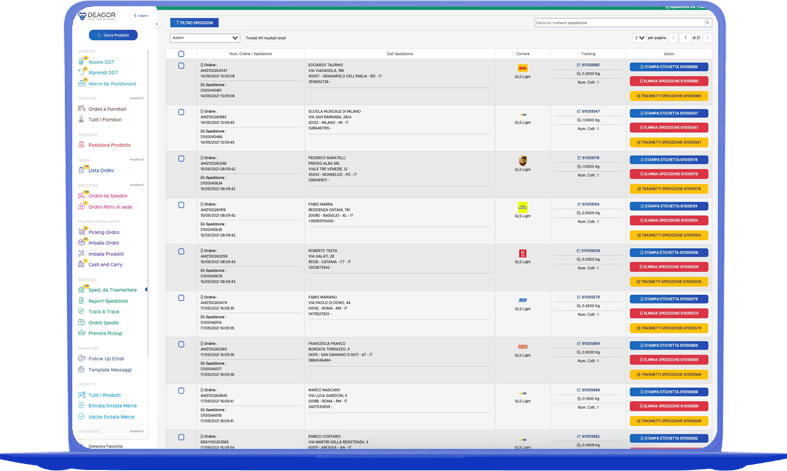This screenshot has height=471, width=787.
Task: Go to the previous results page arrow
Action: coord(673,38)
